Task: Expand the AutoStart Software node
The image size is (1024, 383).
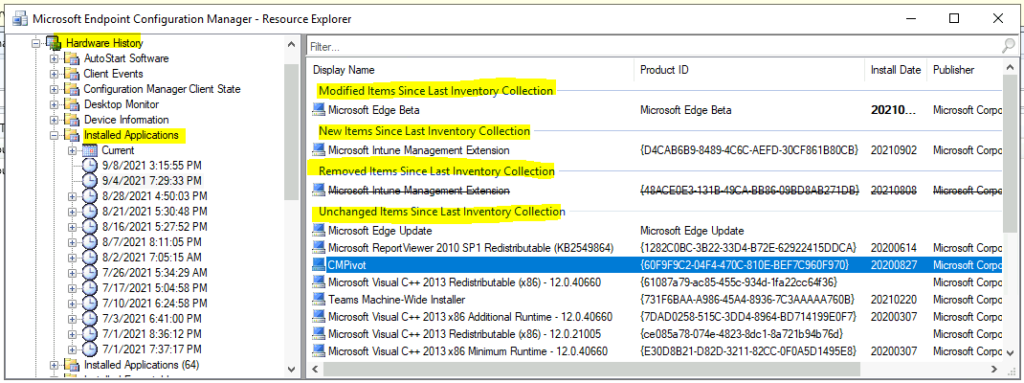Action: tap(54, 59)
